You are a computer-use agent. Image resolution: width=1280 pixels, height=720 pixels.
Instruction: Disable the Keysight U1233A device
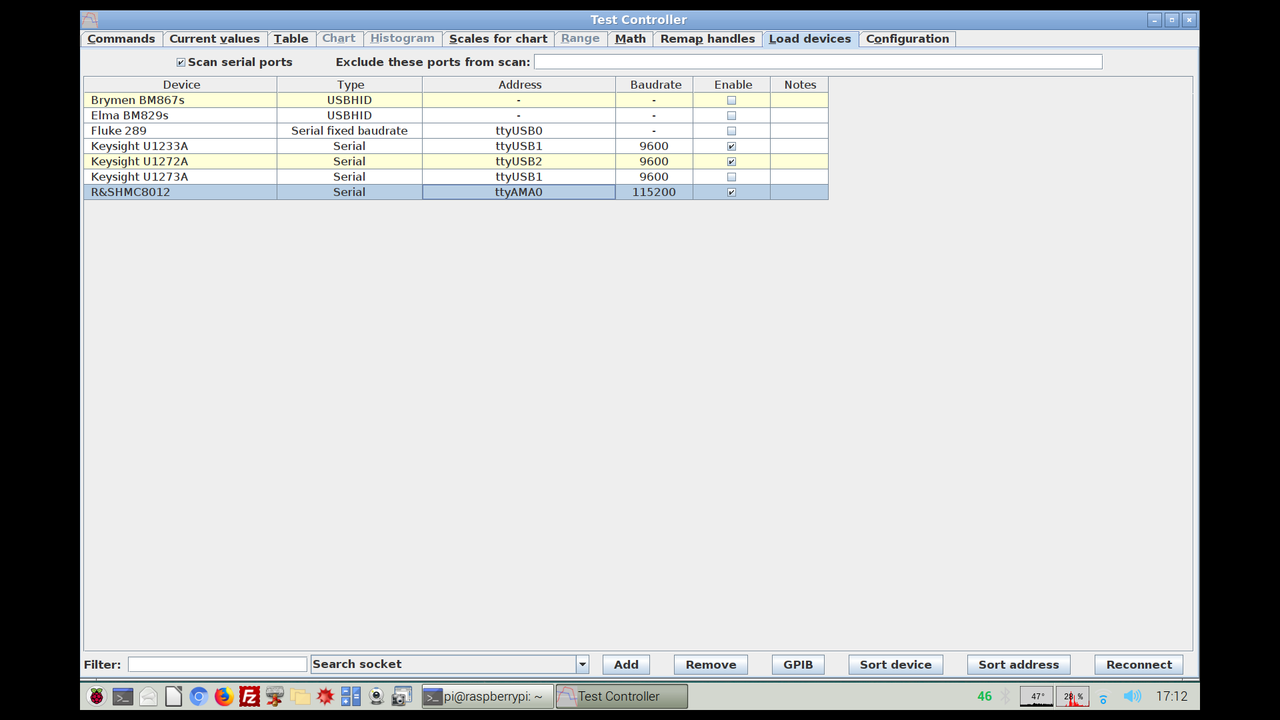[x=731, y=146]
